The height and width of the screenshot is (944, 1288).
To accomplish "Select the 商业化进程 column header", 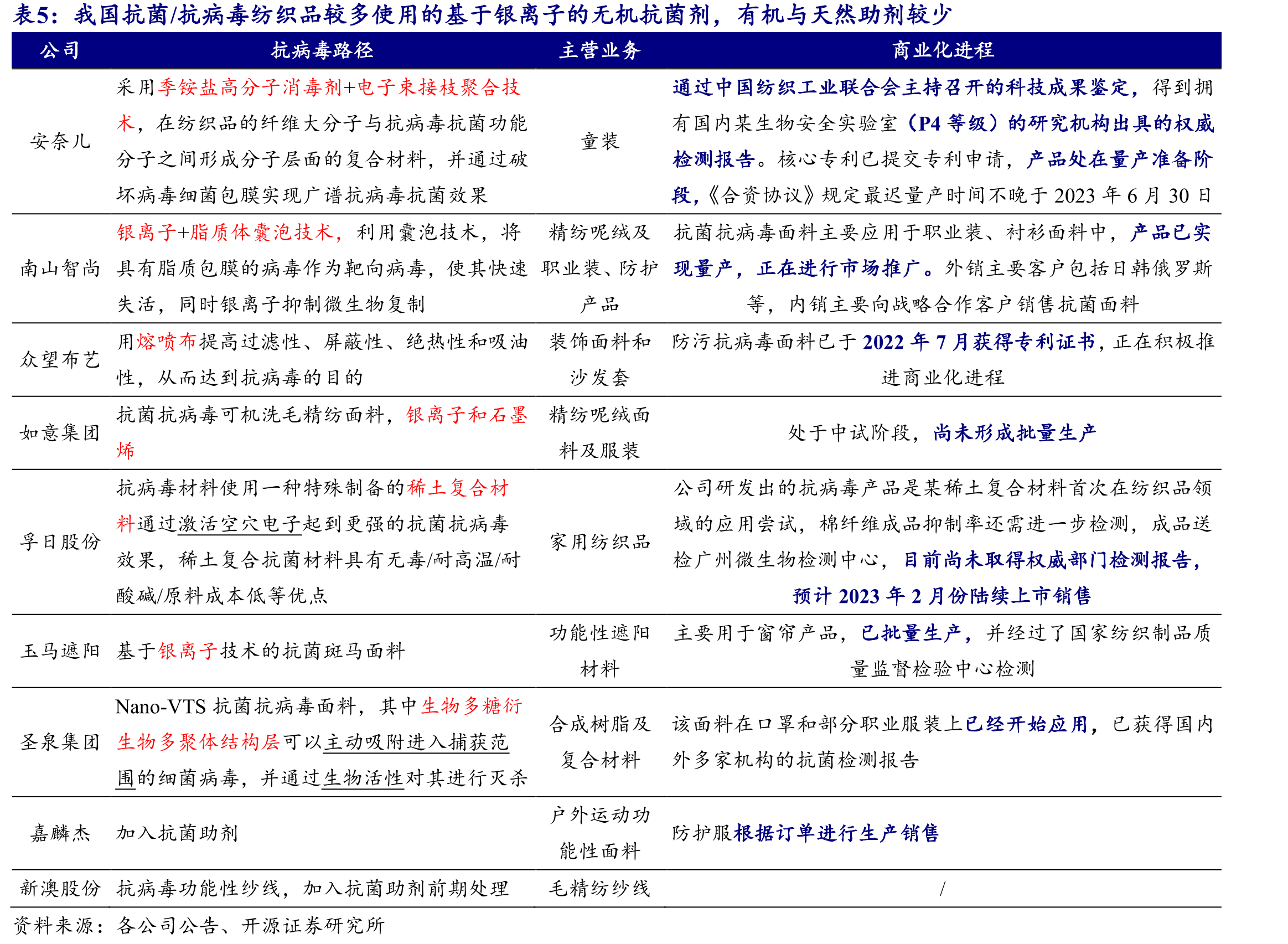I will pyautogui.click(x=943, y=50).
